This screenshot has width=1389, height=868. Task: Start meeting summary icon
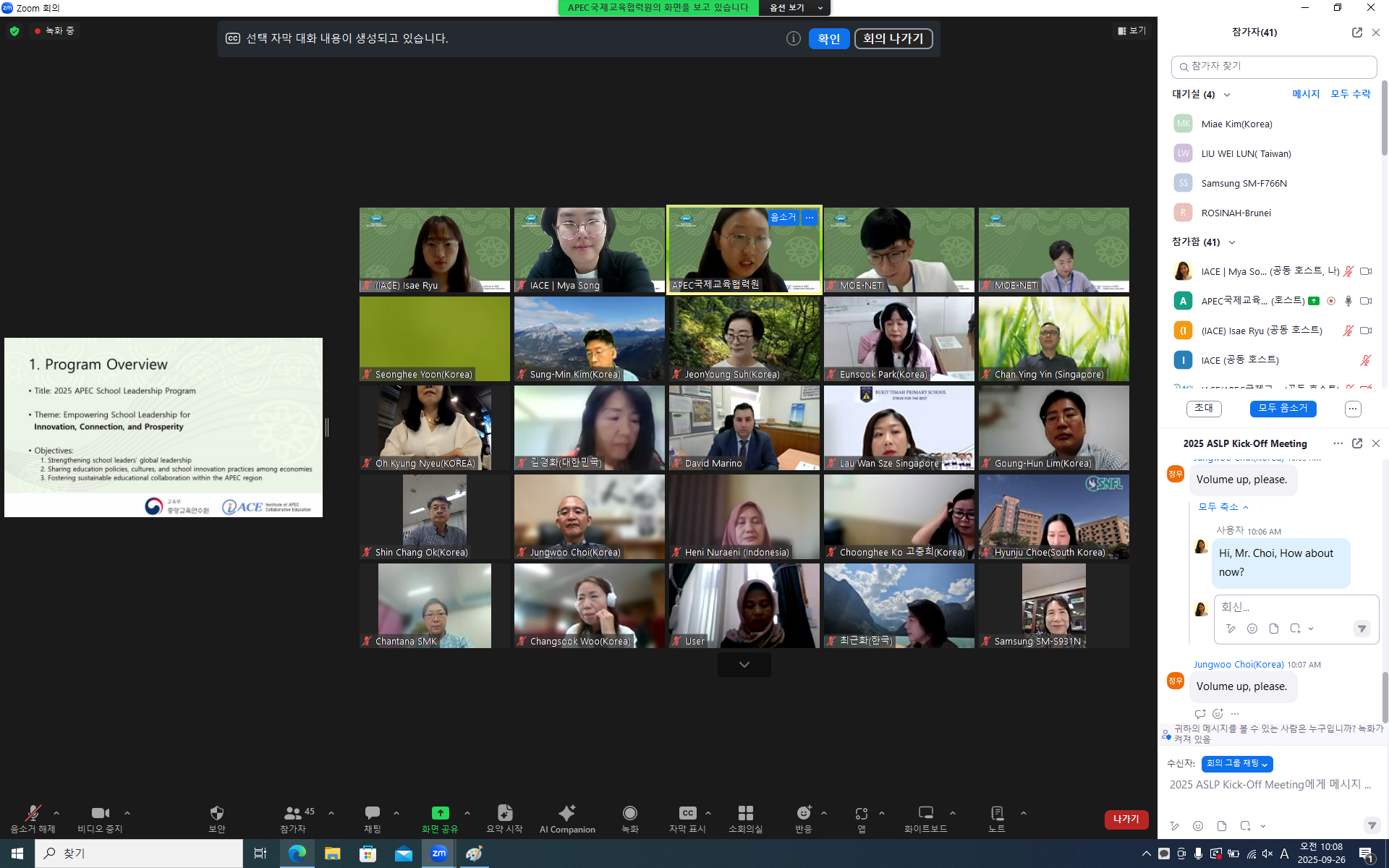[x=504, y=813]
